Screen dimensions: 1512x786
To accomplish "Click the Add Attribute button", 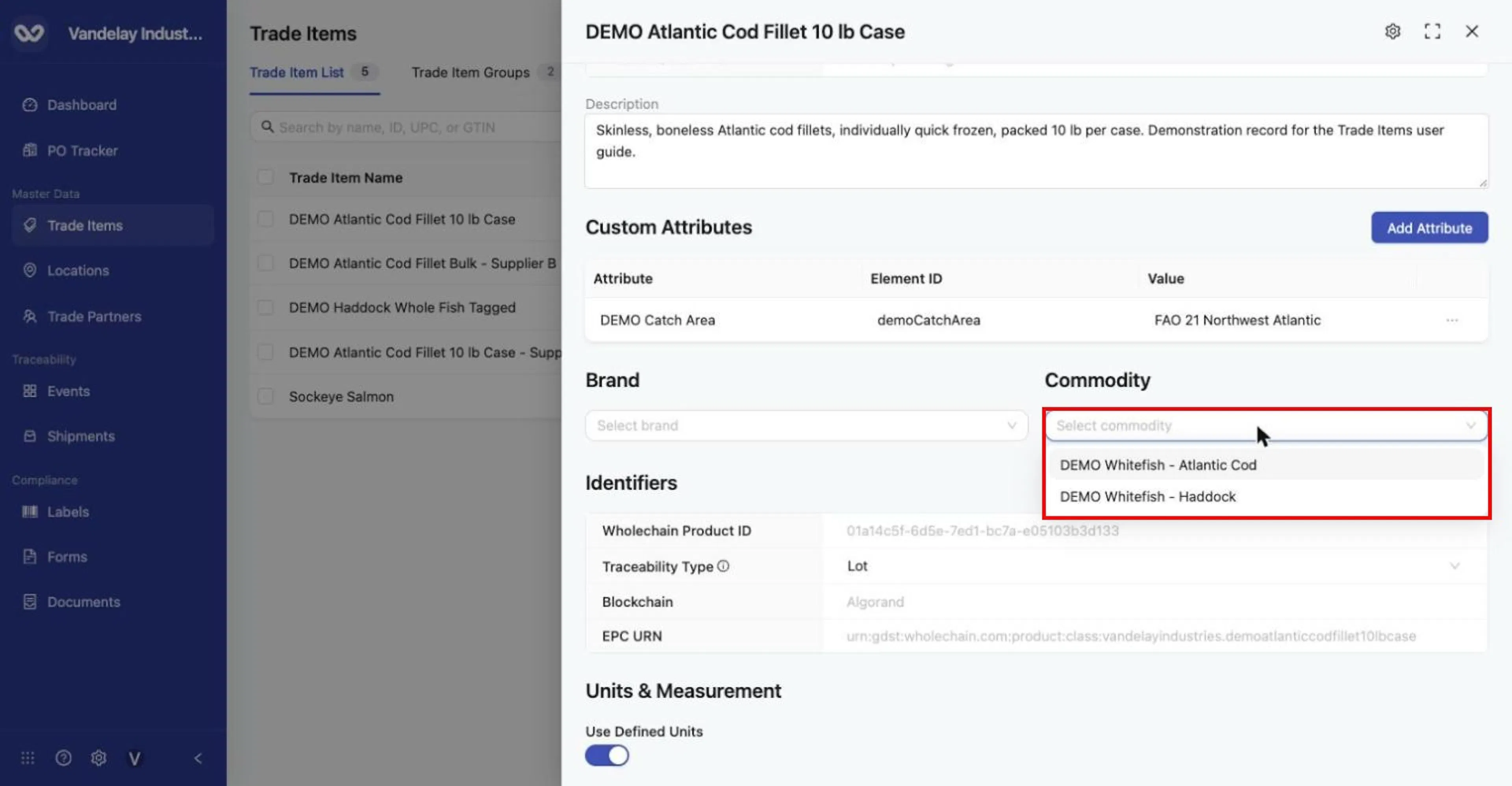I will click(1429, 228).
